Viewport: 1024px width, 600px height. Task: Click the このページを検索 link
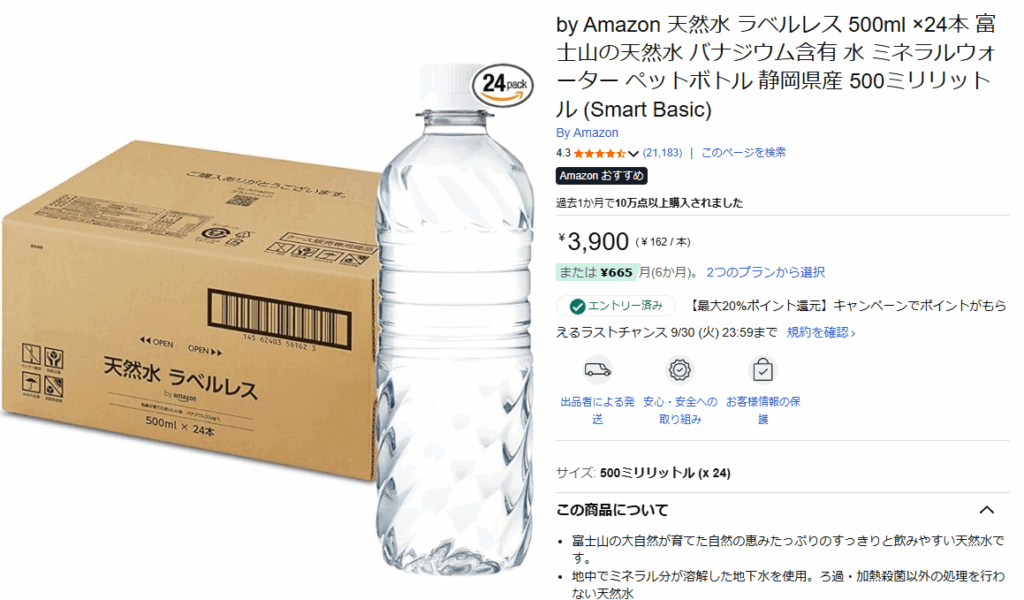pos(743,153)
